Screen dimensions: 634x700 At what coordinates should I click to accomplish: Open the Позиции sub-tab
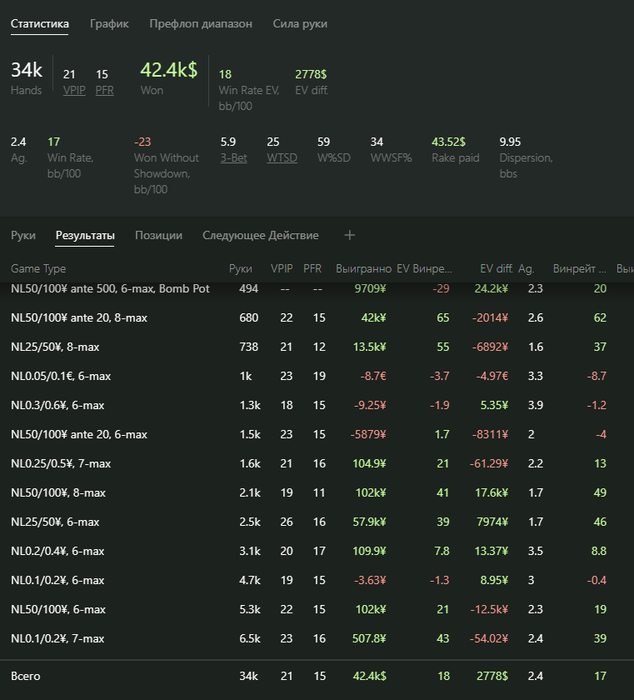158,235
